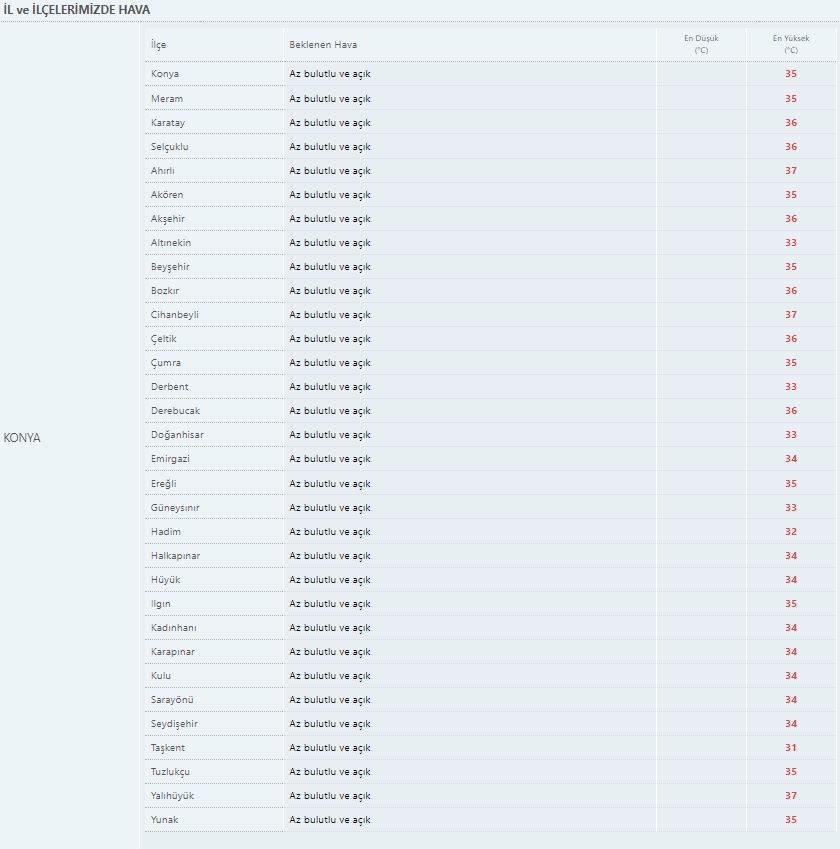Select Akşehir in the district list
840x849 pixels.
click(168, 218)
